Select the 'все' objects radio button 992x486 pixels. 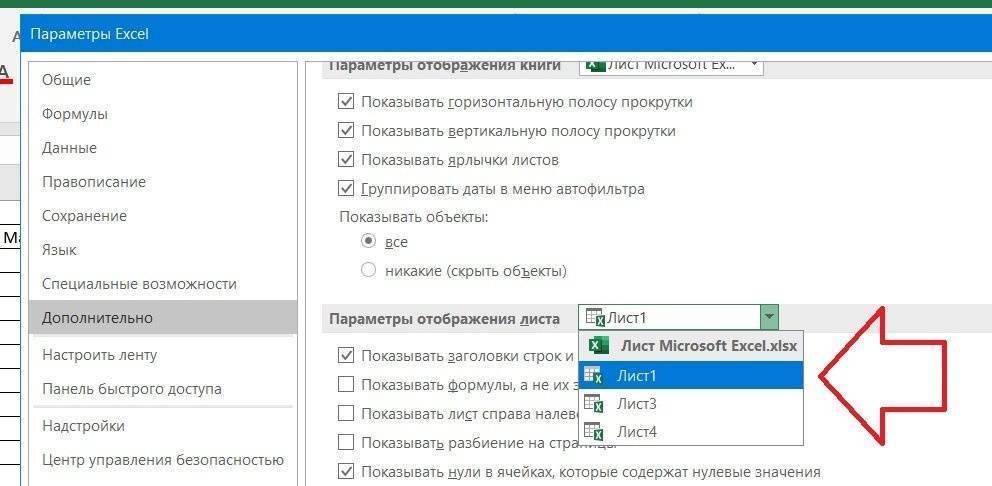(x=368, y=242)
